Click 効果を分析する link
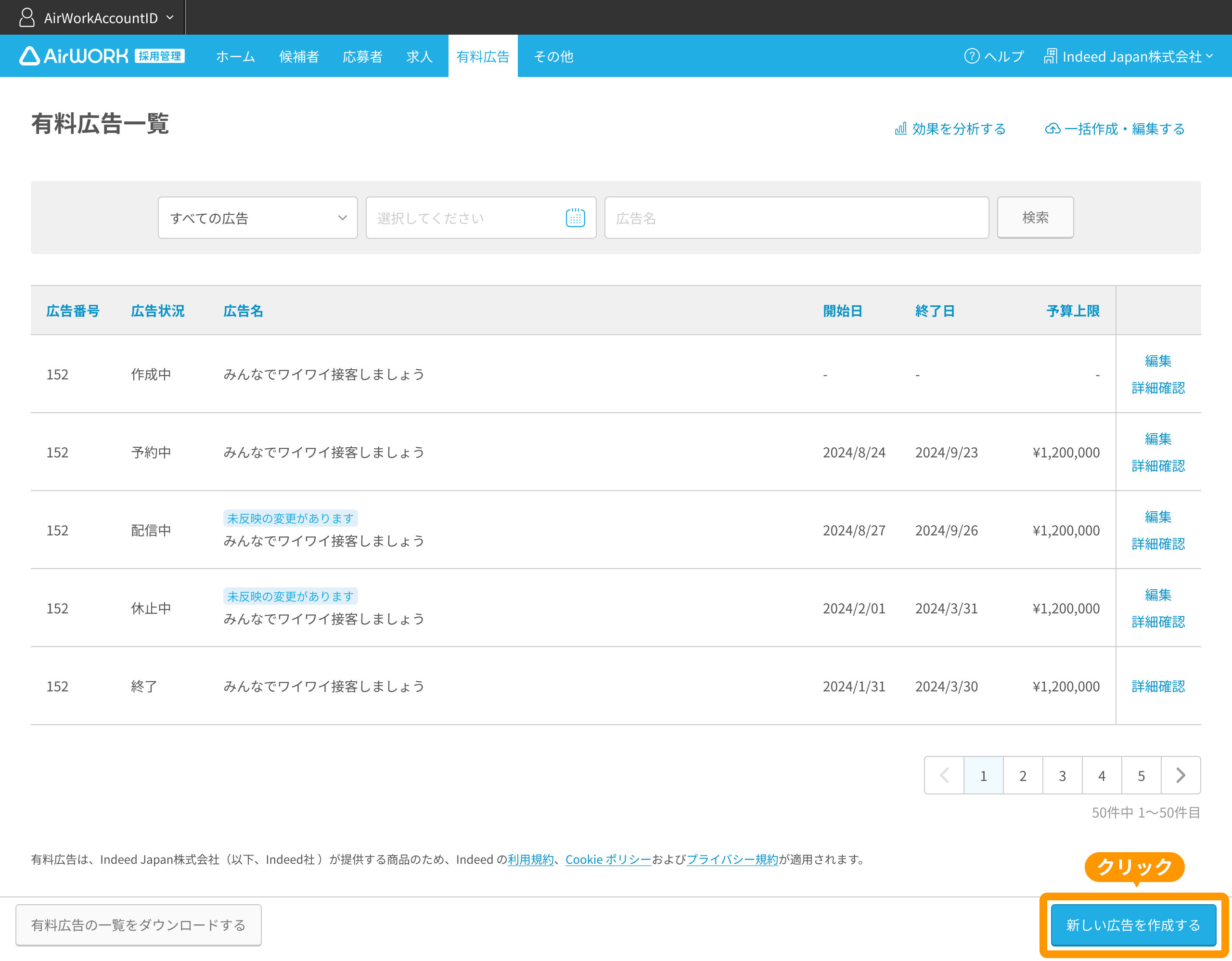The height and width of the screenshot is (961, 1232). point(950,129)
